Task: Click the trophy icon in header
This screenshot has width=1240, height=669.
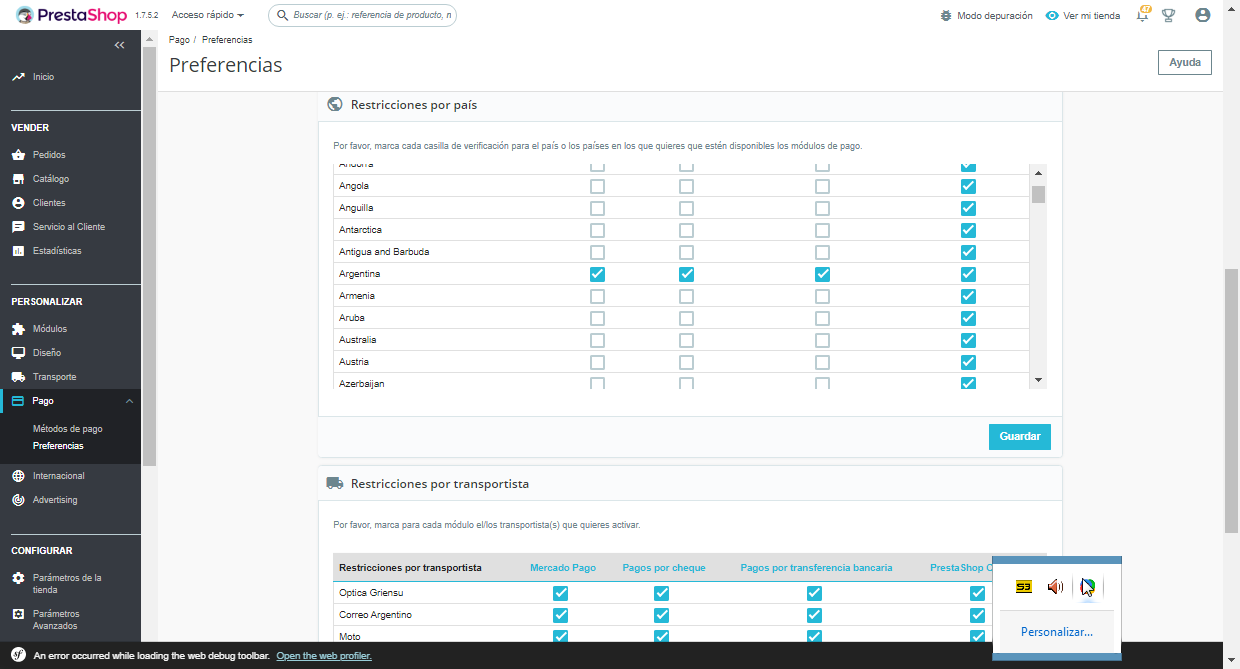Action: [1168, 16]
